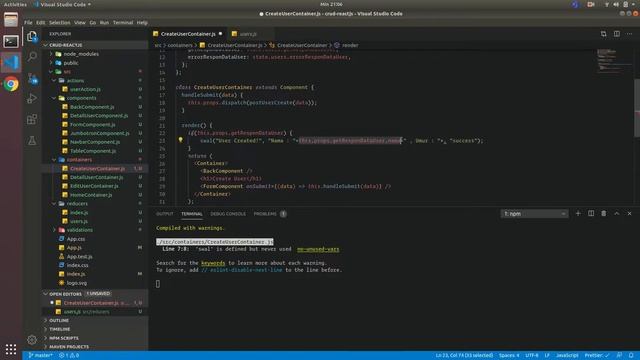The height and width of the screenshot is (360, 640).
Task: Open the Extensions view
Action: pos(32,119)
